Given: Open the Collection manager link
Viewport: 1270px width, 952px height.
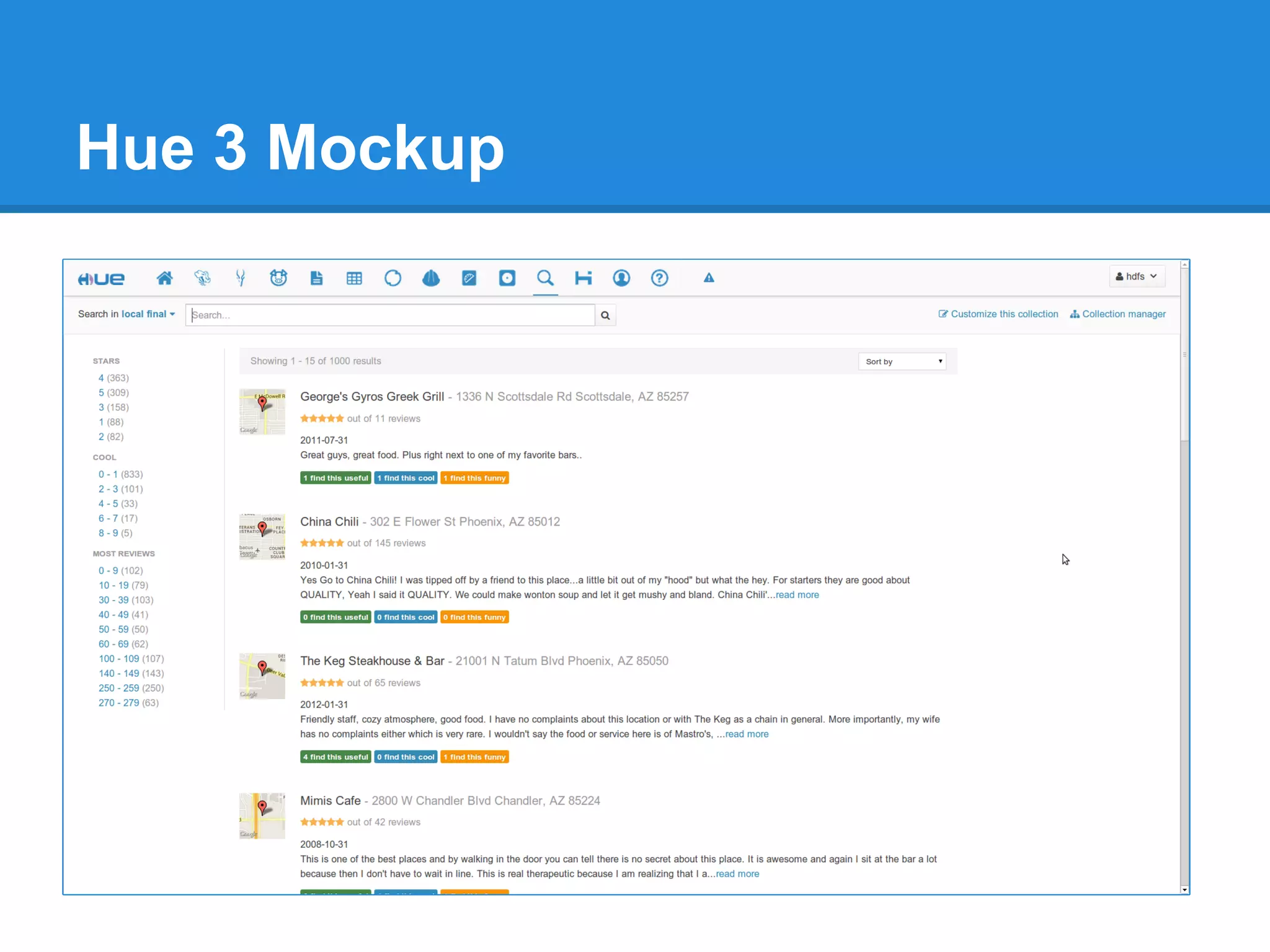Looking at the screenshot, I should [x=1118, y=314].
